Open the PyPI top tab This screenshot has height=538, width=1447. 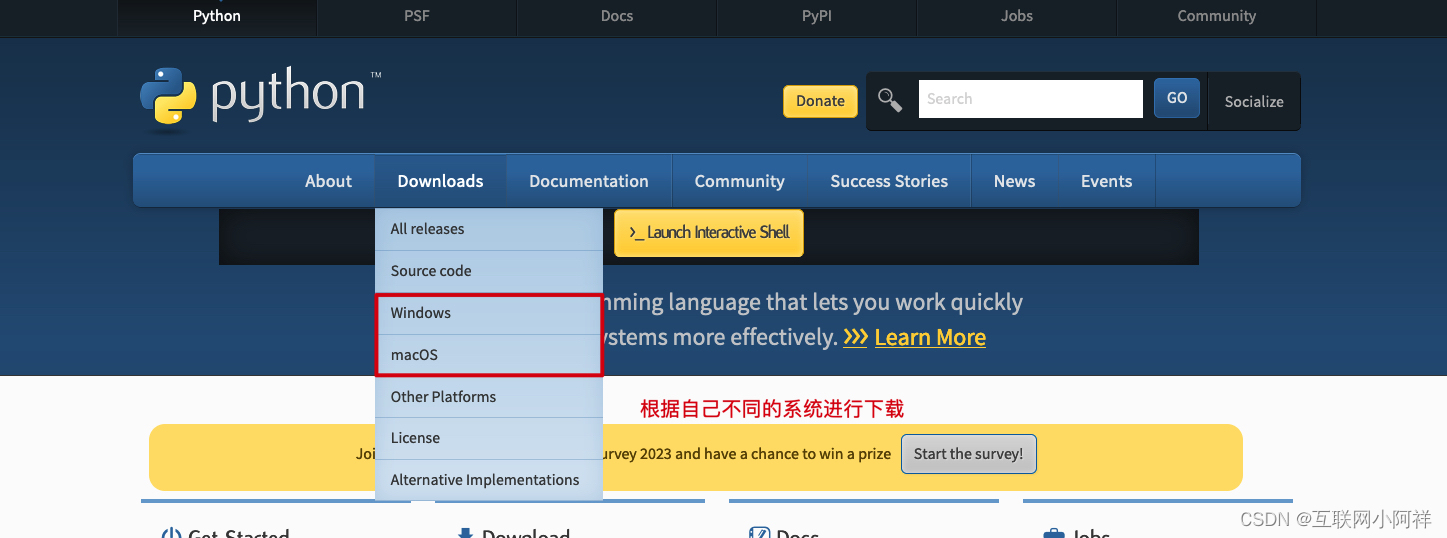817,16
